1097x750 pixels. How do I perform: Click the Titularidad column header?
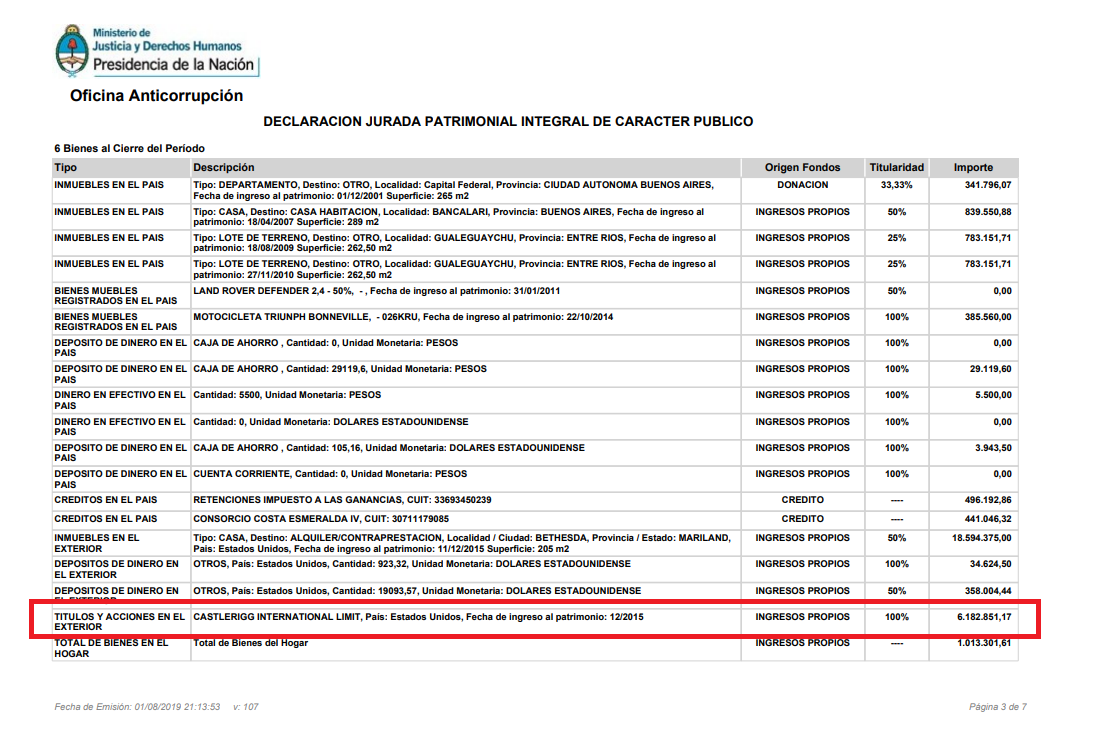[x=896, y=167]
